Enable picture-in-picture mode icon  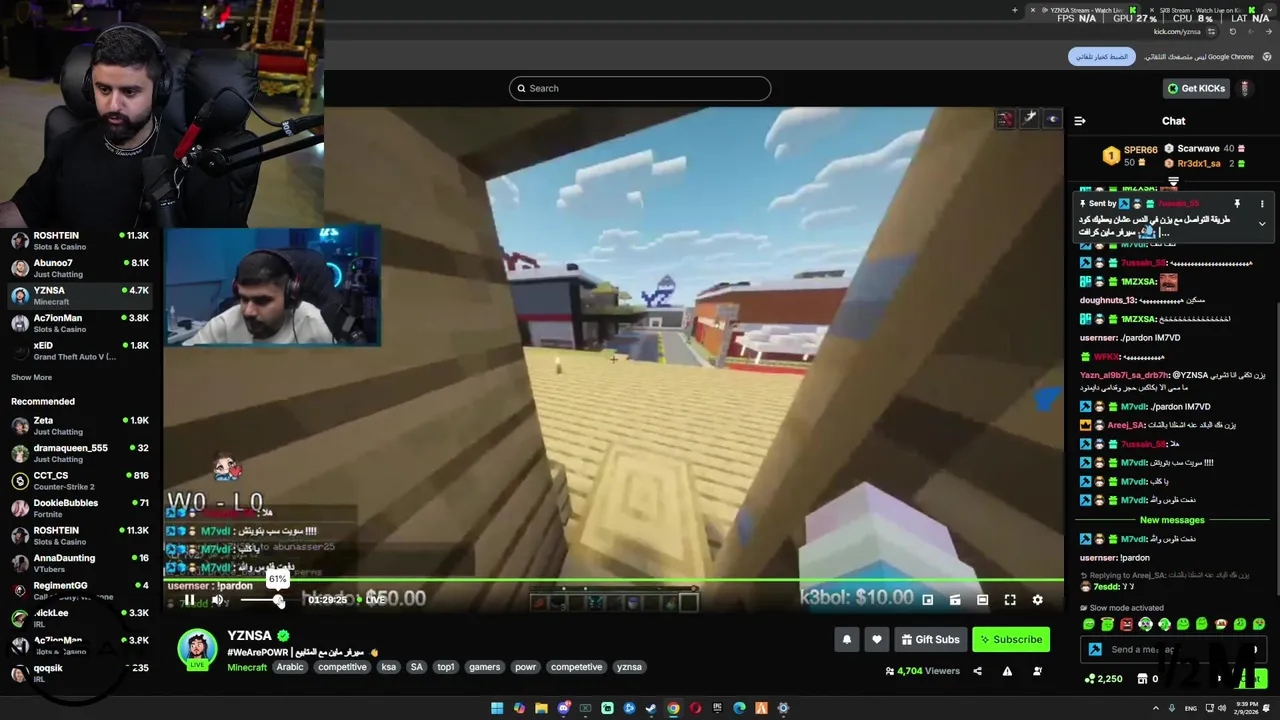point(928,600)
